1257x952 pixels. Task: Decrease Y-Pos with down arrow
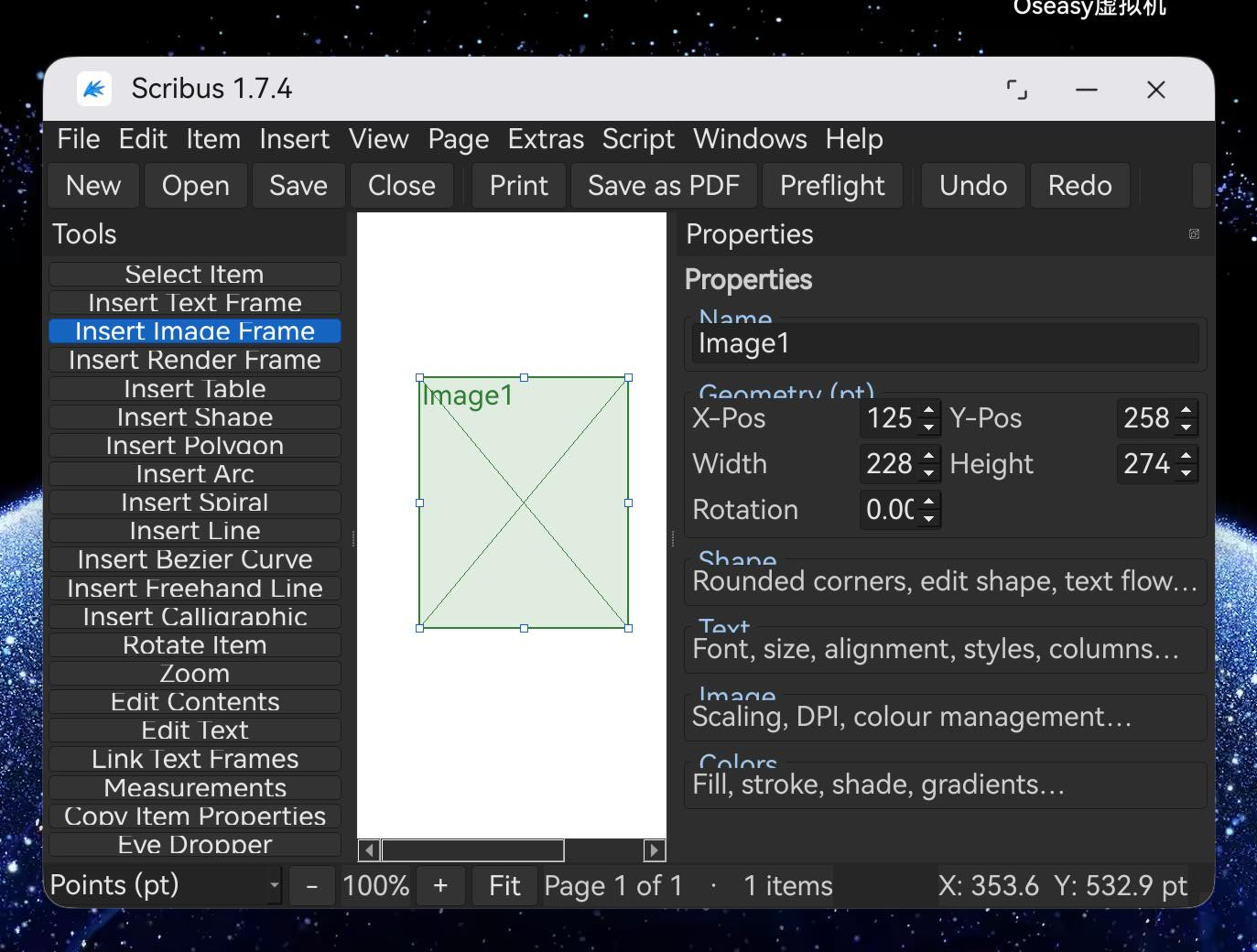(1186, 427)
